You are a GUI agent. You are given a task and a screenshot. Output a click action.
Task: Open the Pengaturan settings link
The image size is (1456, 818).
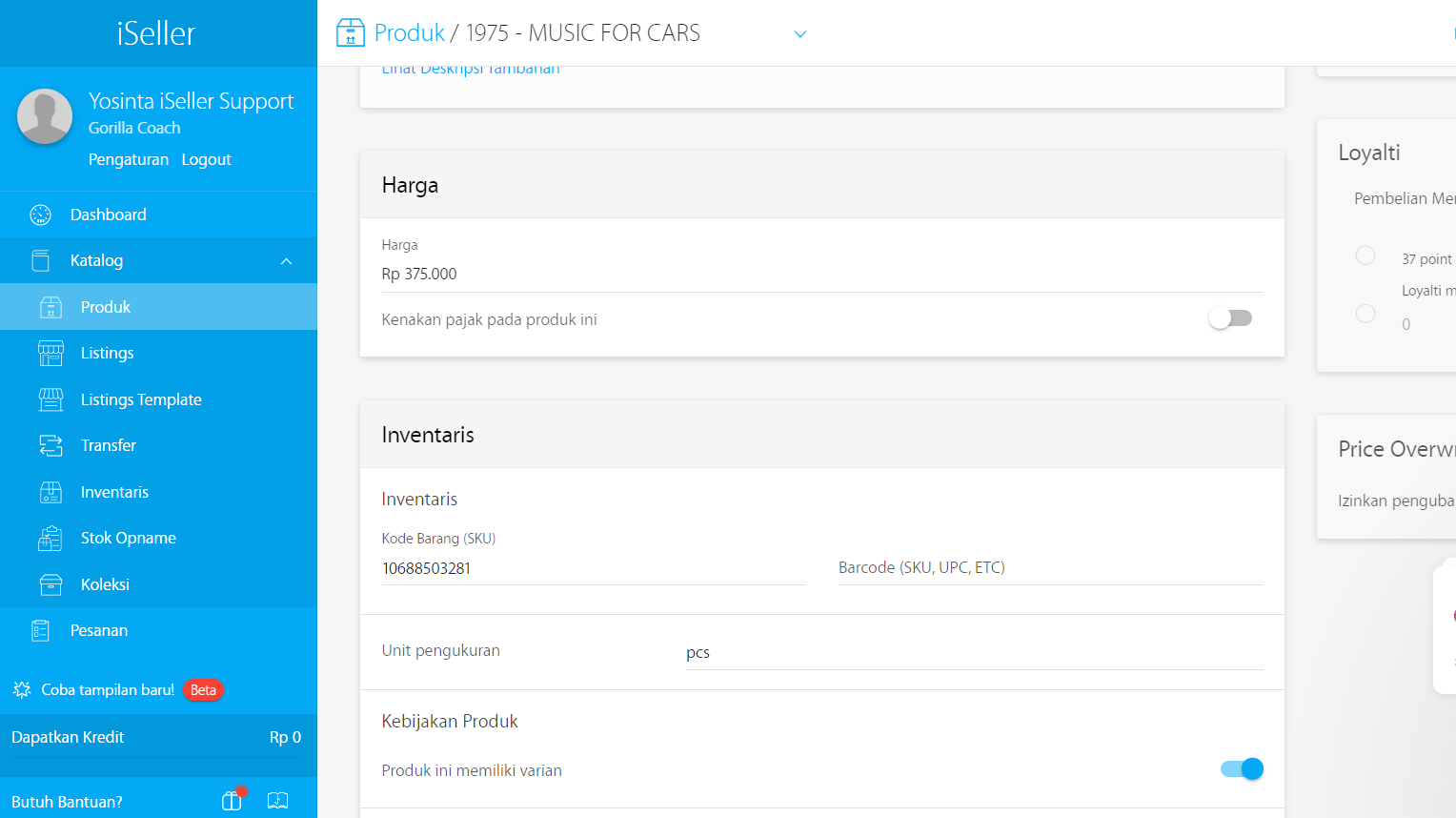click(129, 159)
